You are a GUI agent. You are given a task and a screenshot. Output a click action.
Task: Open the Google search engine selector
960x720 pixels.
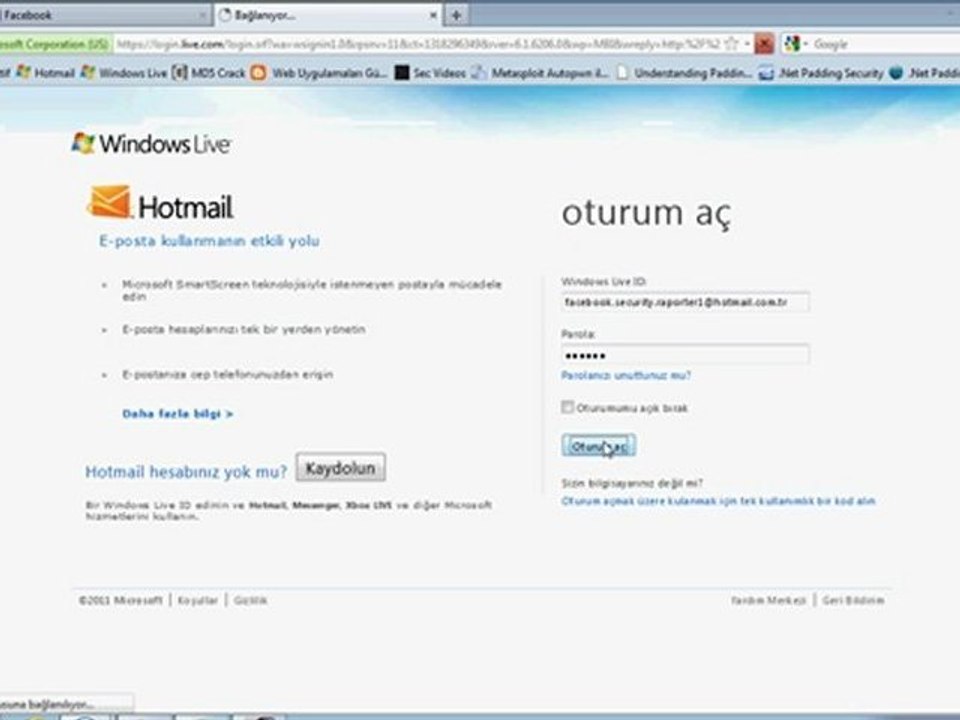tap(796, 44)
